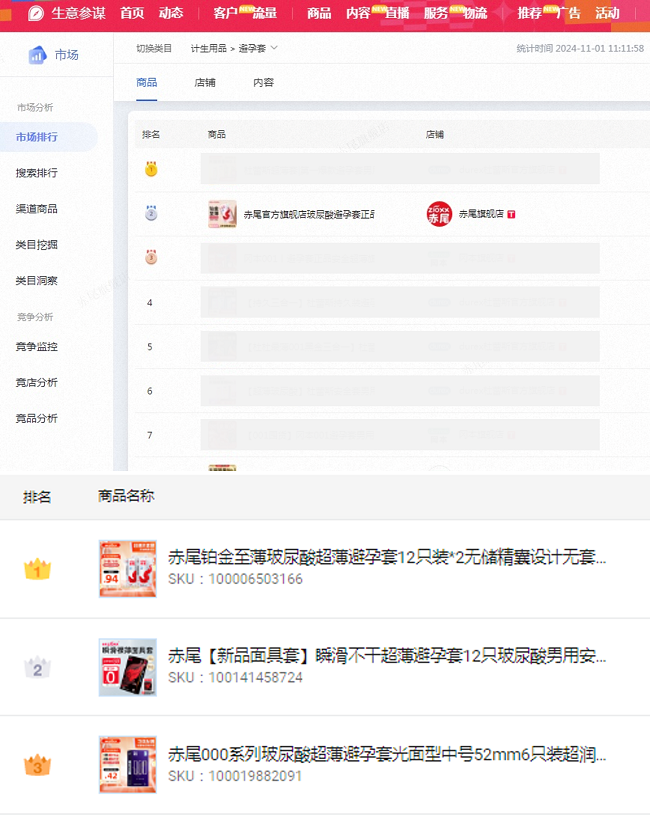Click SKU 100141458724 text
Screen dimensions: 650x816
coord(235,678)
